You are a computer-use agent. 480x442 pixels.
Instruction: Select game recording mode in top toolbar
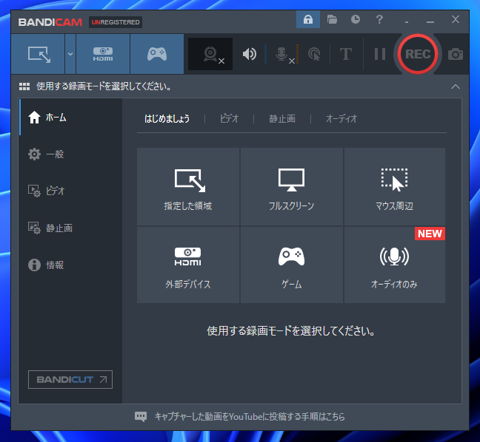[157, 54]
